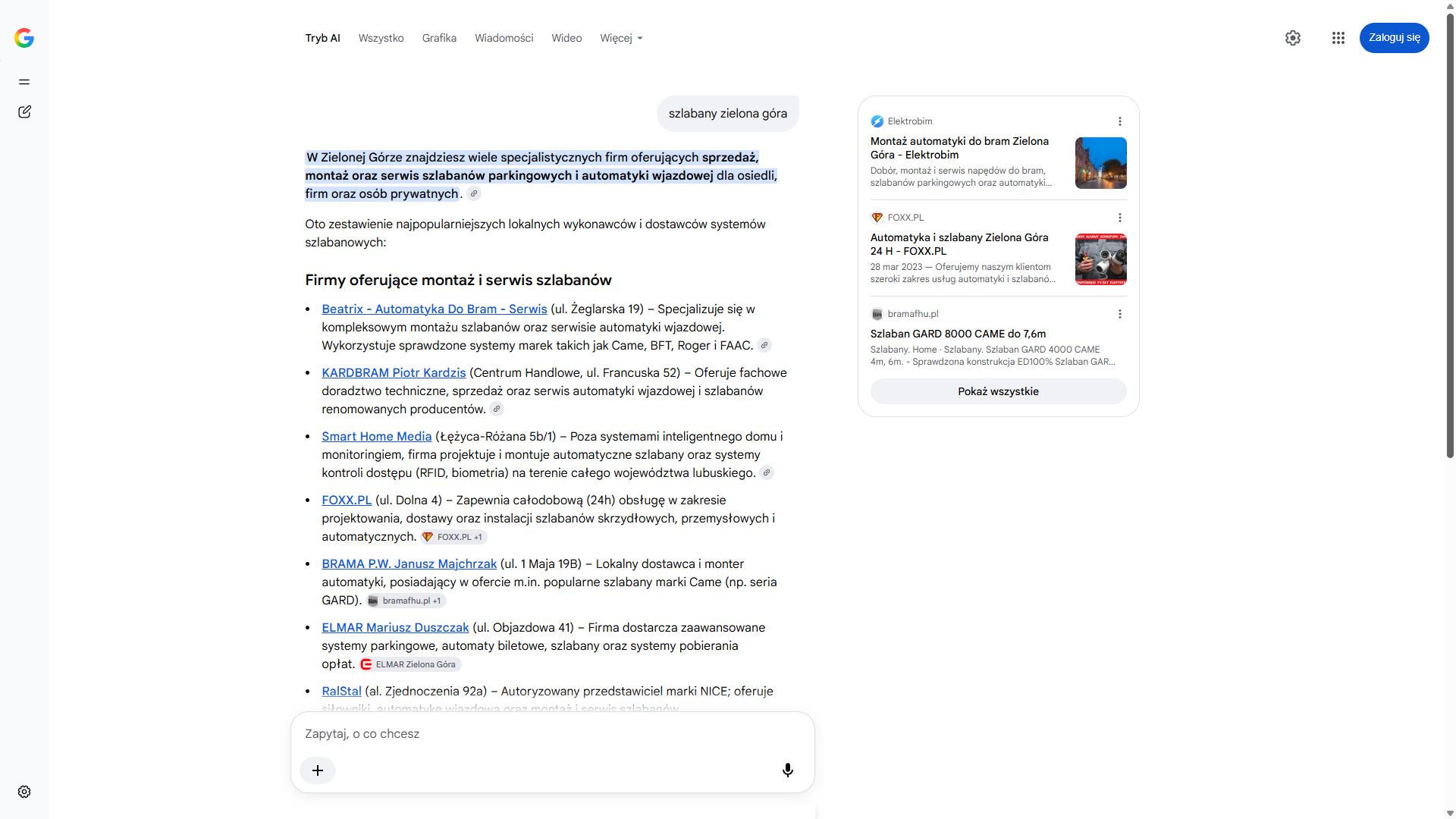The image size is (1456, 819).
Task: Open quick settings gear in top bar
Action: pyautogui.click(x=1293, y=38)
